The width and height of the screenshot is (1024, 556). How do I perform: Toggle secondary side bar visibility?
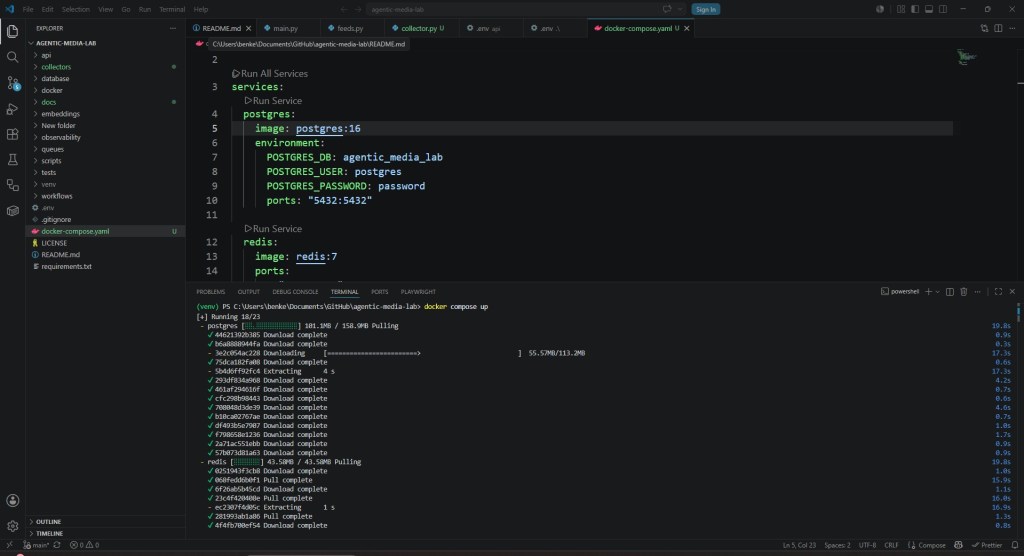tap(943, 9)
